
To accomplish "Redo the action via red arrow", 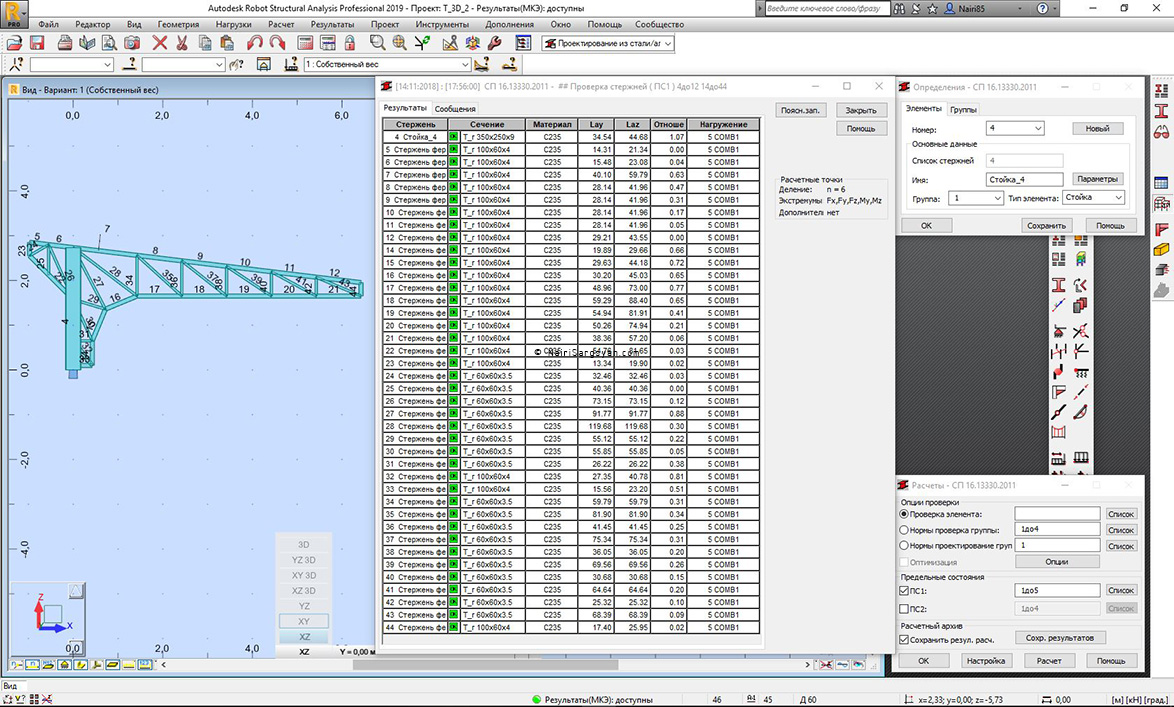I will (277, 43).
